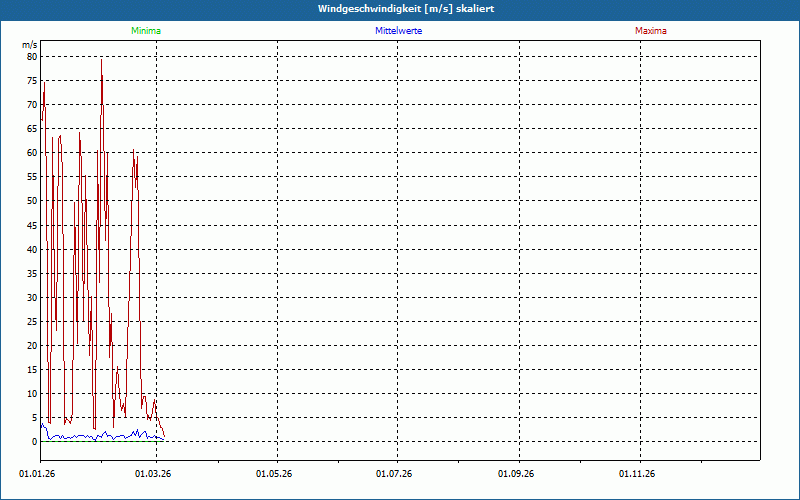800x500 pixels.
Task: Select the 0 value on y-axis
Action: [34, 442]
